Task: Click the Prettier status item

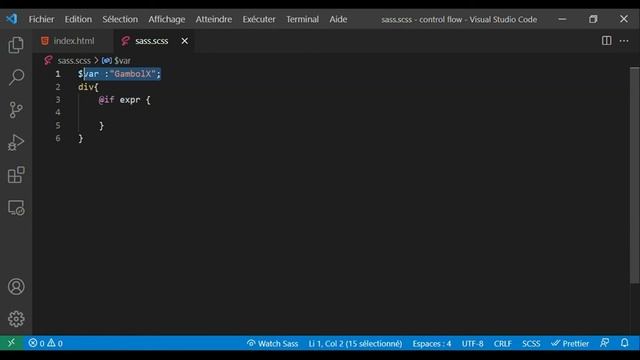Action: [x=570, y=343]
